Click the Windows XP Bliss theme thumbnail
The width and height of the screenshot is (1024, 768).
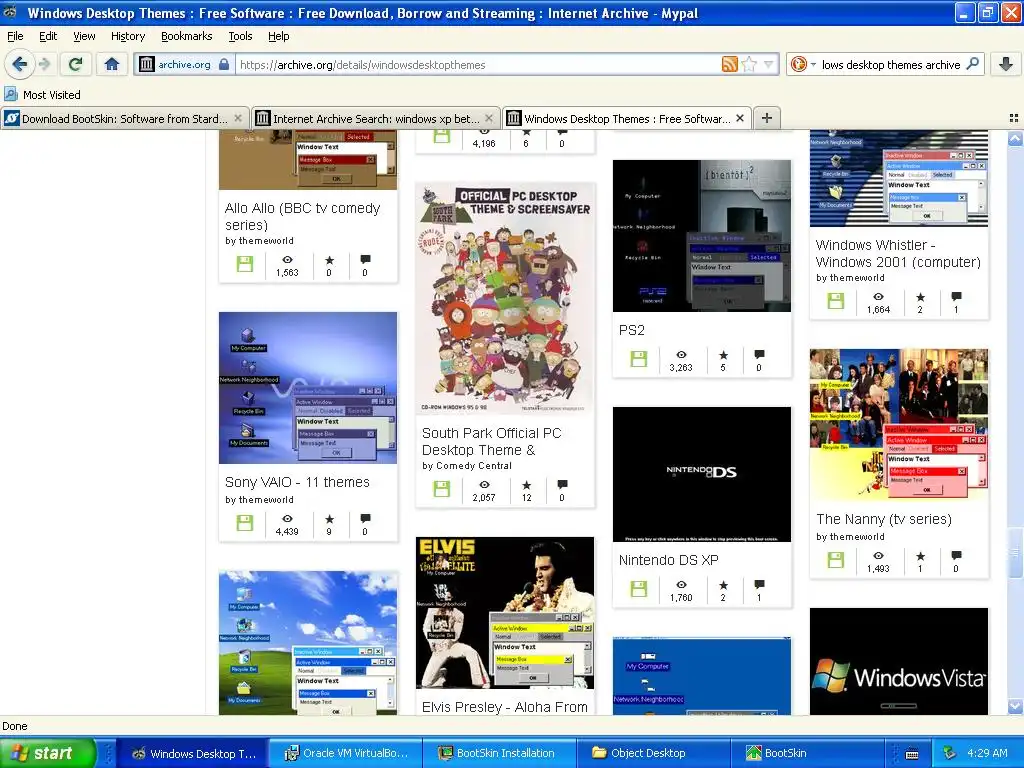point(308,643)
